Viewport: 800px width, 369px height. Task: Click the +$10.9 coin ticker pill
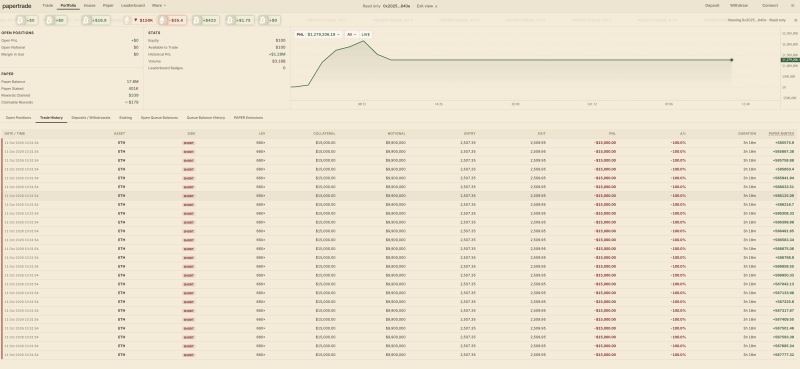95,20
